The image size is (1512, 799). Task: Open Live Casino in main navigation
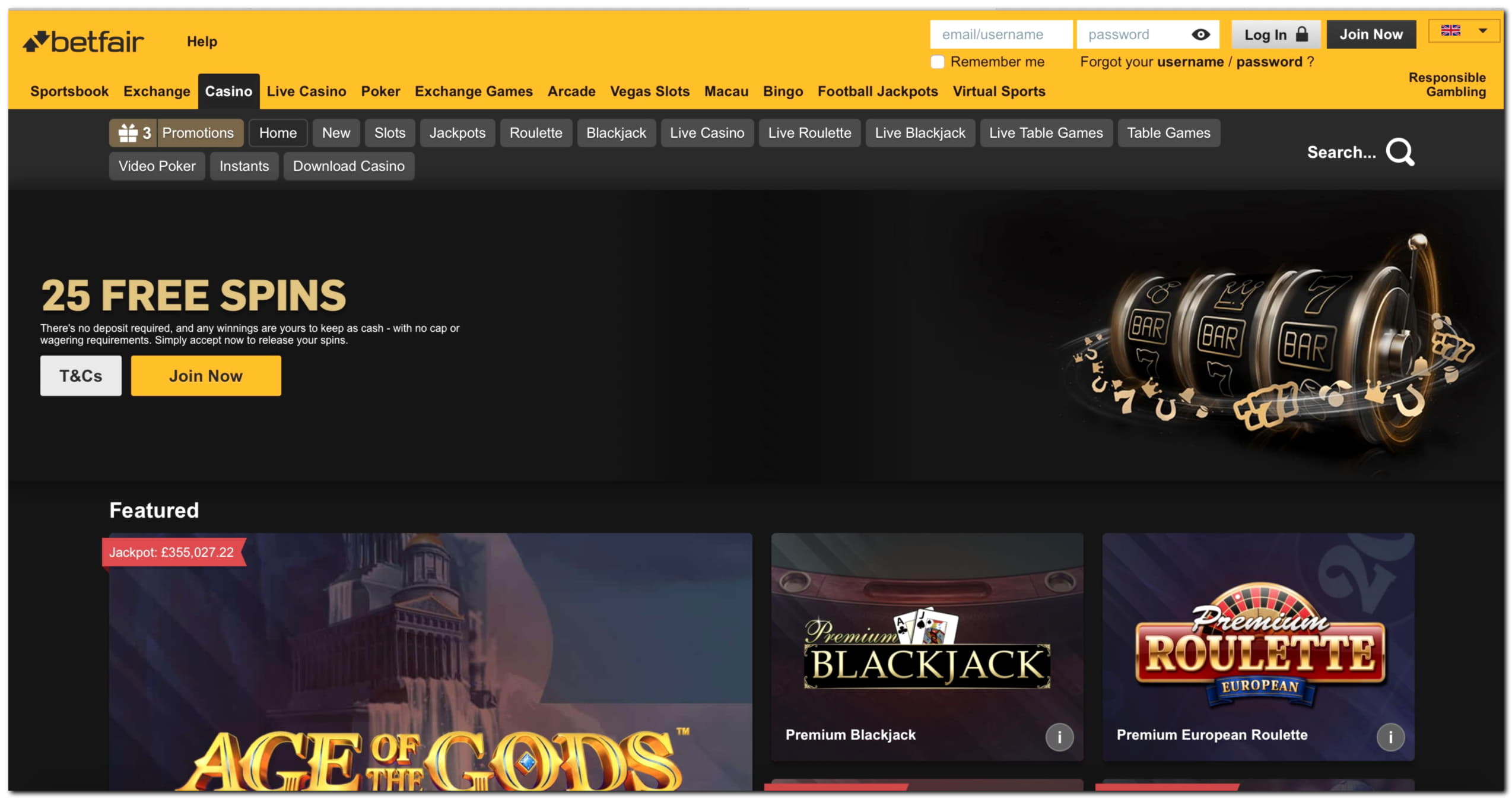point(306,91)
